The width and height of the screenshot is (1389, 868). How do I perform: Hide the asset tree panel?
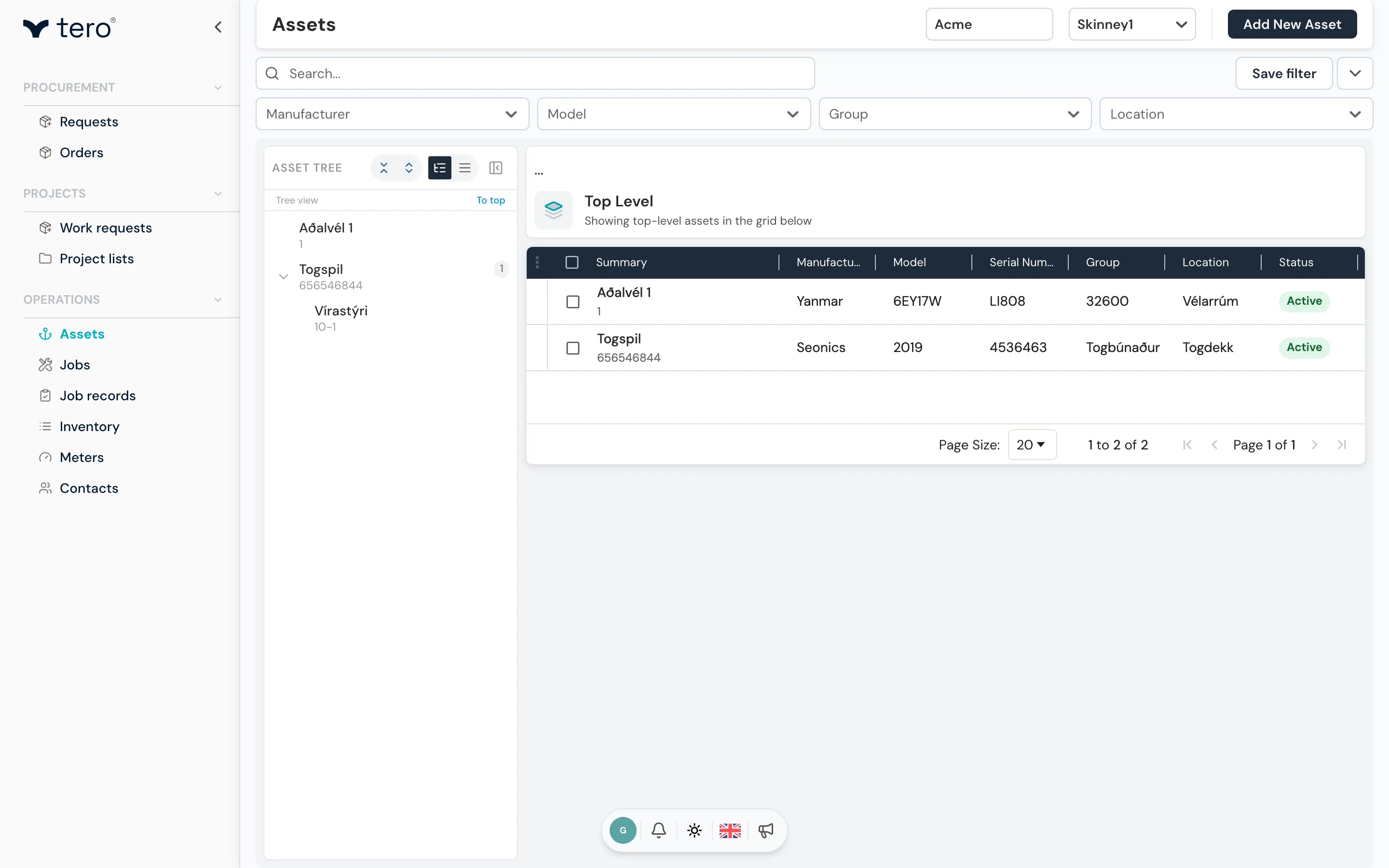(496, 168)
